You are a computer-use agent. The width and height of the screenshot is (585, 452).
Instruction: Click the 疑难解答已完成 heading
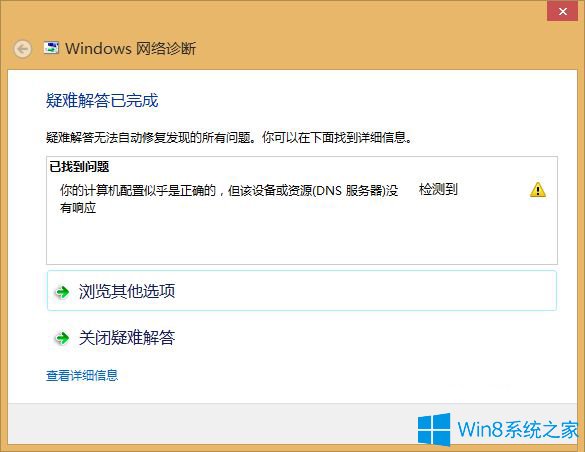tap(102, 101)
